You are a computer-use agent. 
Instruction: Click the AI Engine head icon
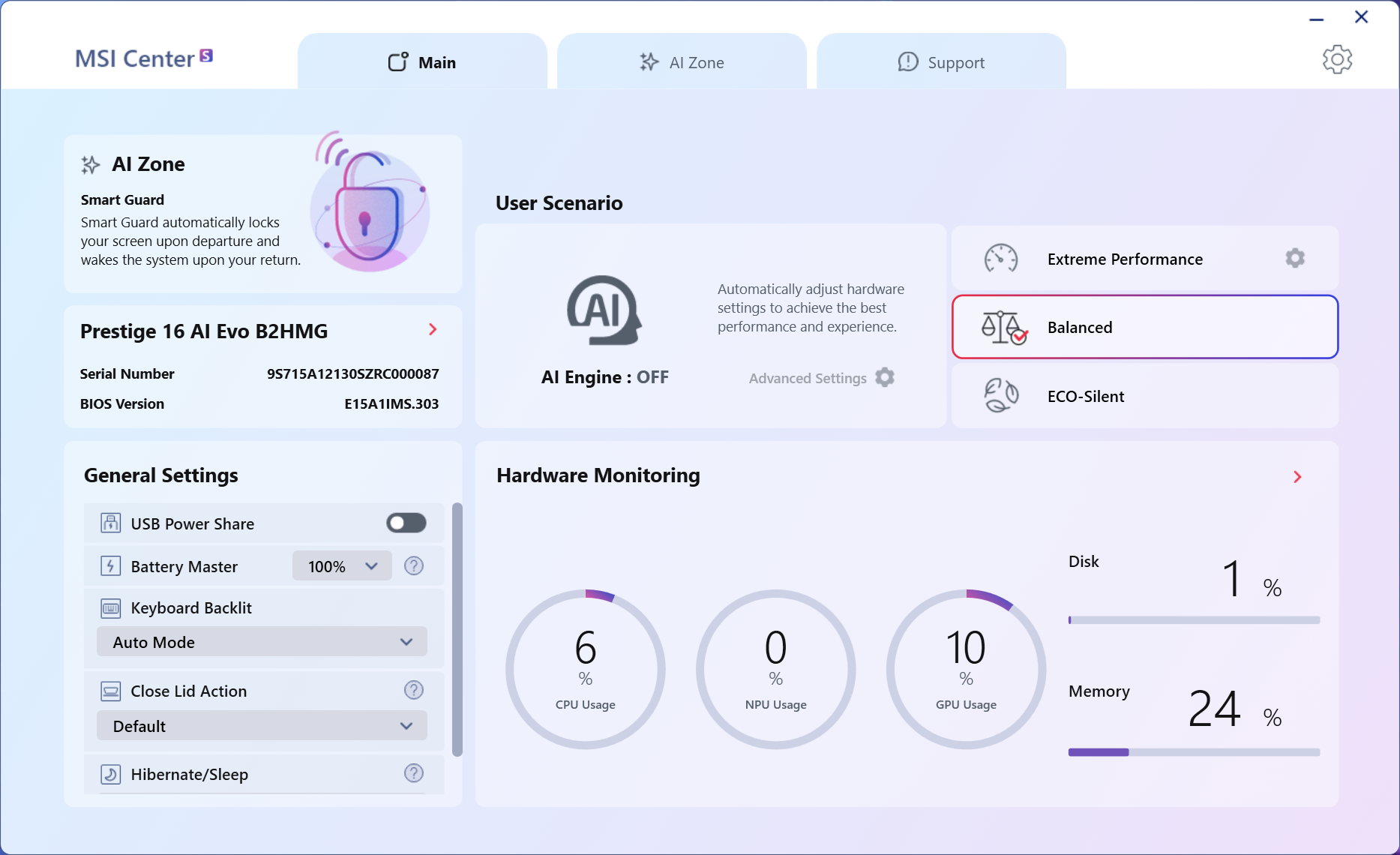[604, 310]
